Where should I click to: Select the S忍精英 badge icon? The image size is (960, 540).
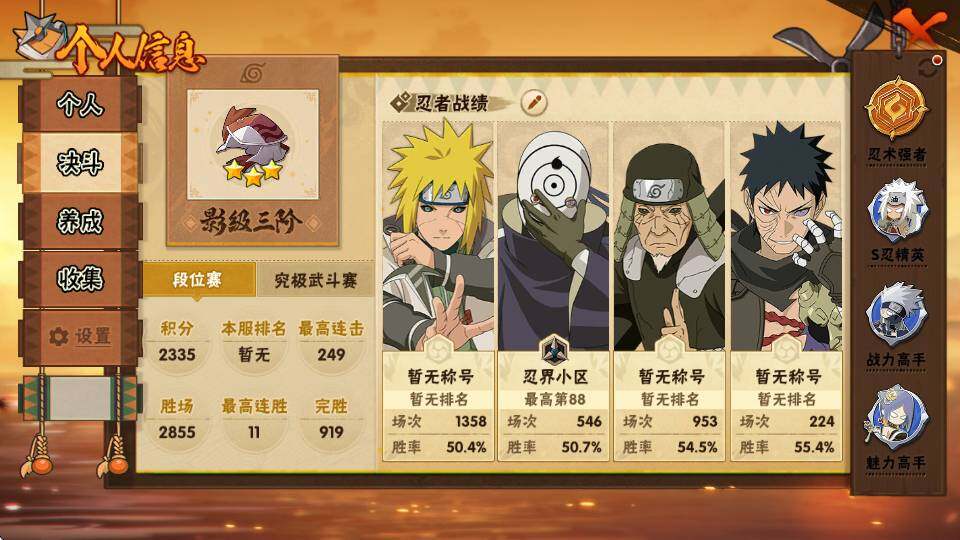point(897,210)
